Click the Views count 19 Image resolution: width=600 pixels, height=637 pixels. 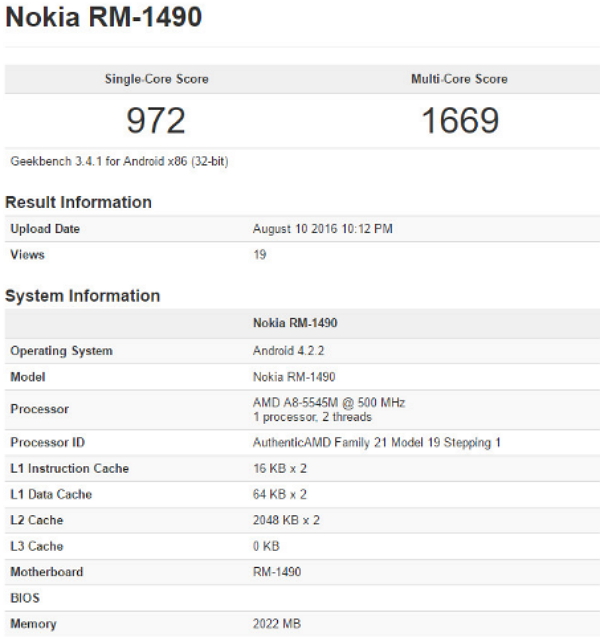(260, 255)
